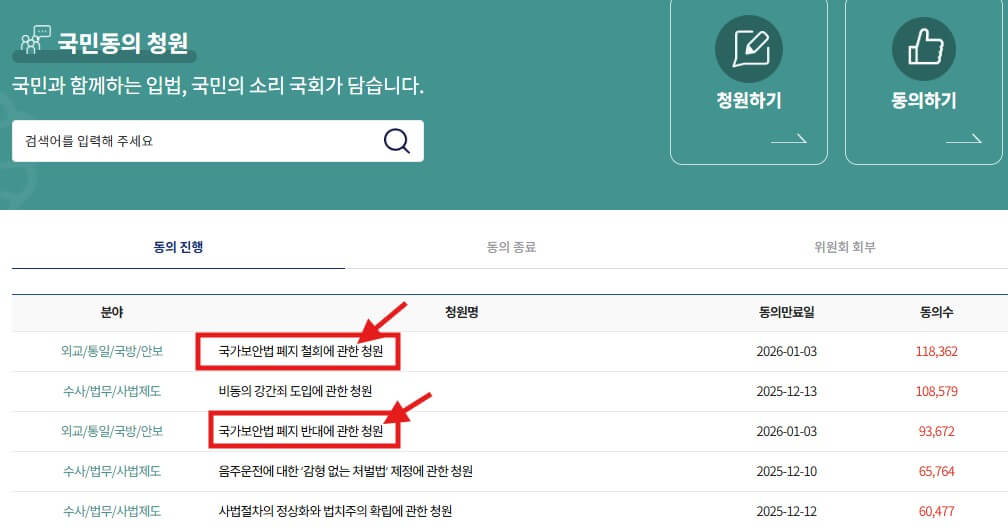Click the 118,362 consent count
The width and height of the screenshot is (1008, 532).
(937, 351)
